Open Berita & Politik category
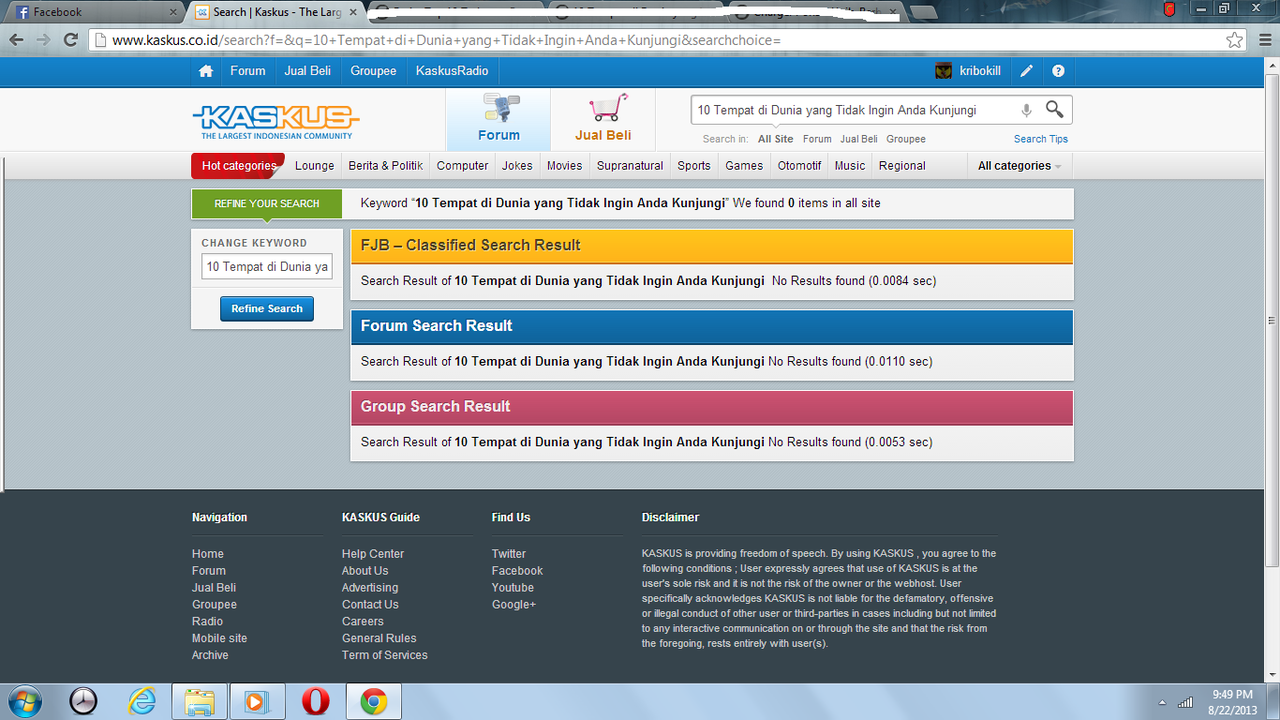1280x720 pixels. click(386, 166)
